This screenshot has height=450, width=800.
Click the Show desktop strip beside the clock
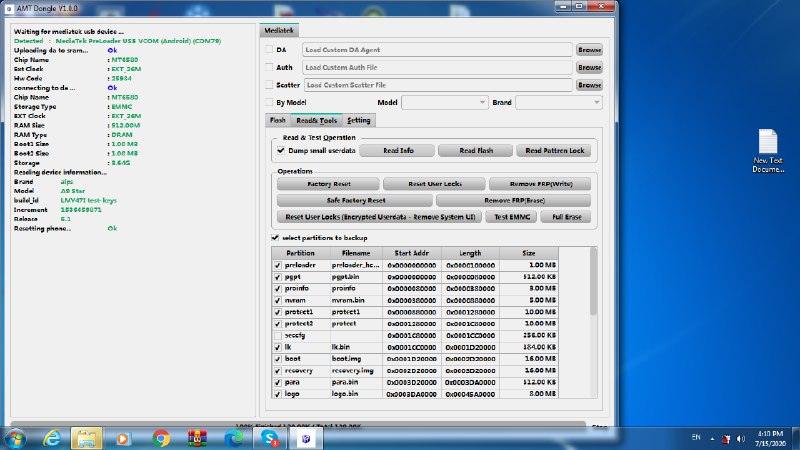pos(796,439)
